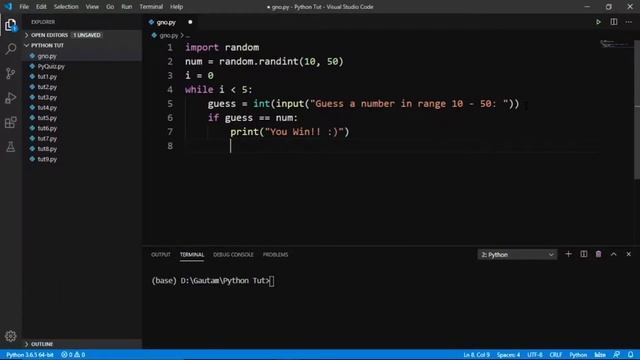Open the Search view in activity bar

(x=11, y=49)
